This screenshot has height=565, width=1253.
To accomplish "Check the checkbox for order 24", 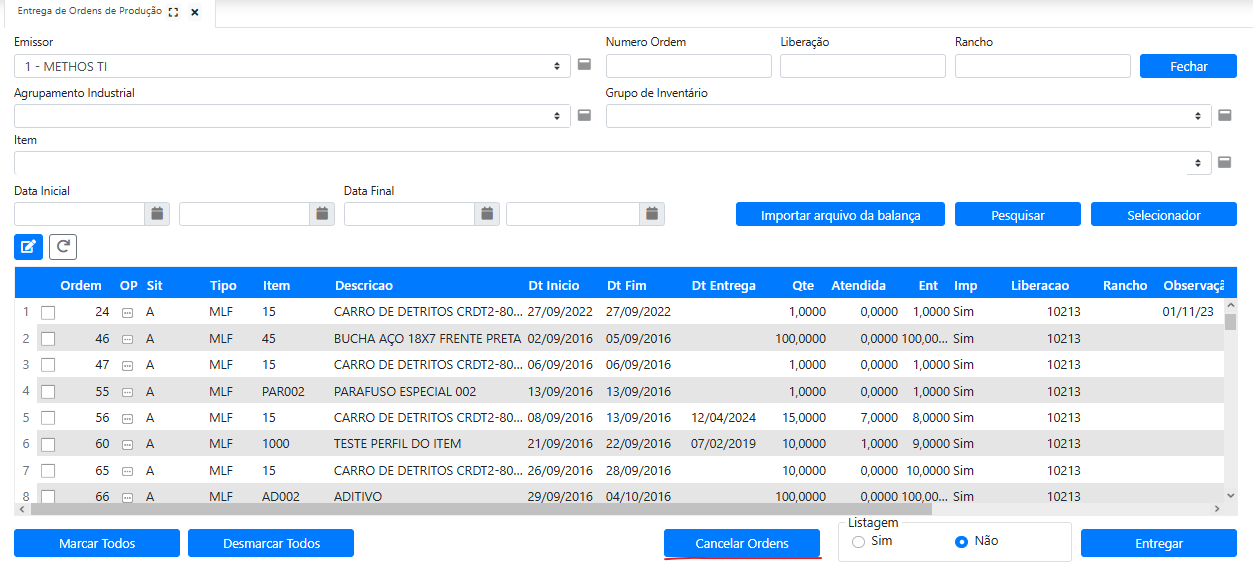I will tap(48, 313).
